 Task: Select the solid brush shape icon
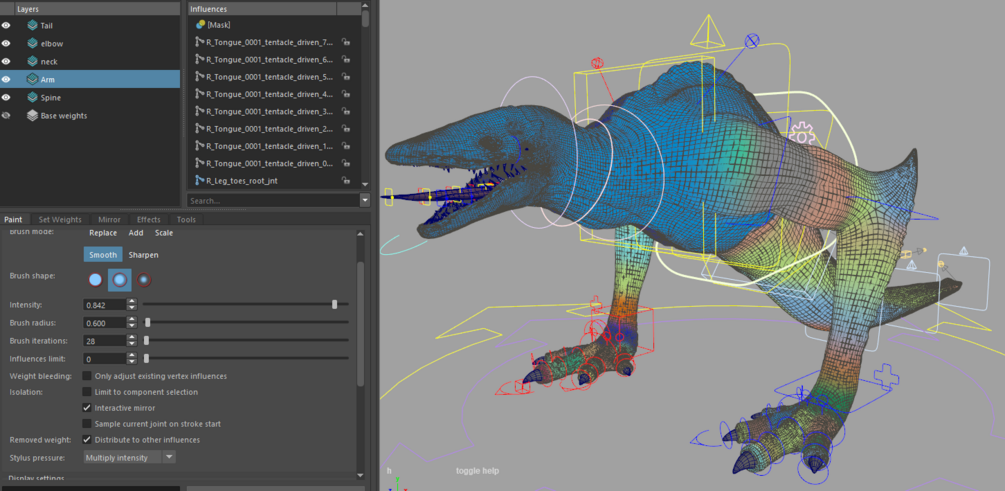(x=96, y=280)
